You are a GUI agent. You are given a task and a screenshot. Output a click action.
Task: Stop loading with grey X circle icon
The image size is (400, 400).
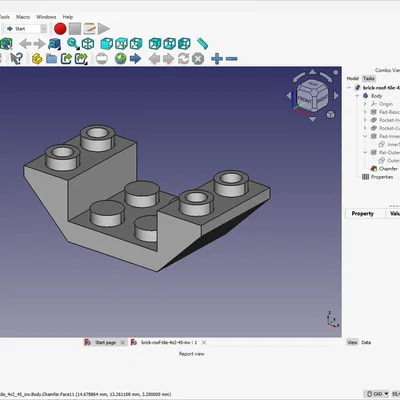point(198,59)
